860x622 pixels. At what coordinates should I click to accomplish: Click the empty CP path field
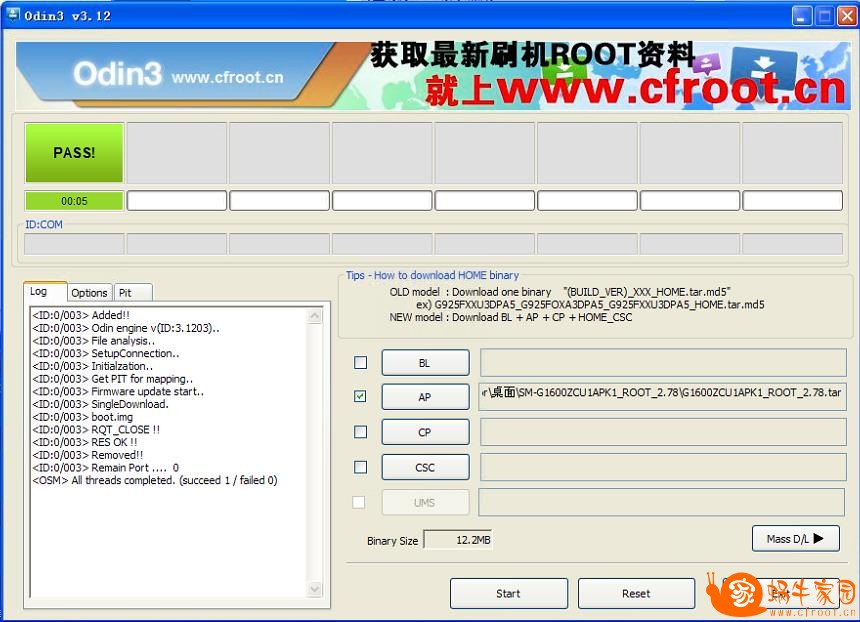coord(663,432)
